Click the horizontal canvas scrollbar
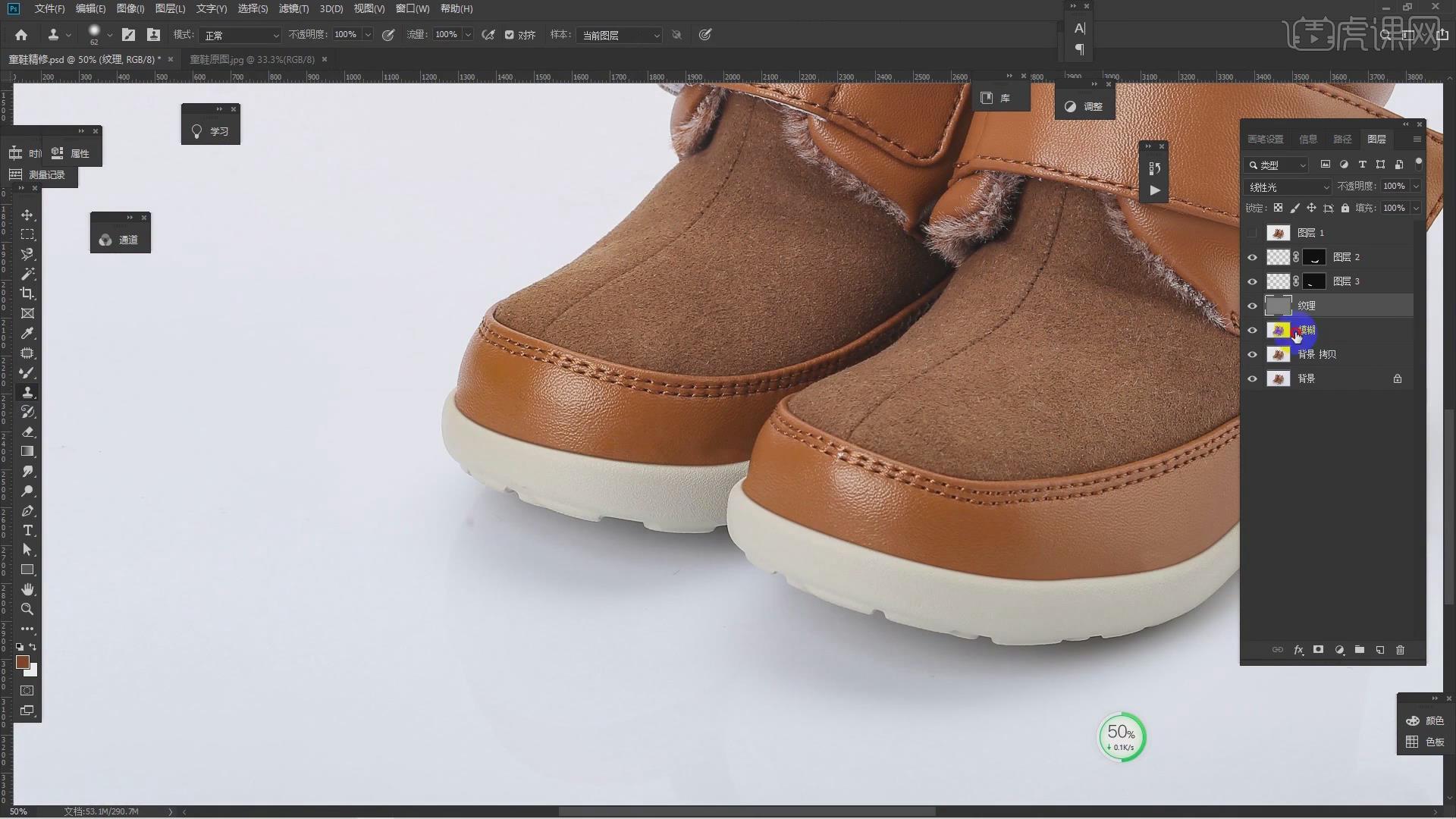The height and width of the screenshot is (819, 1456). coord(747,811)
